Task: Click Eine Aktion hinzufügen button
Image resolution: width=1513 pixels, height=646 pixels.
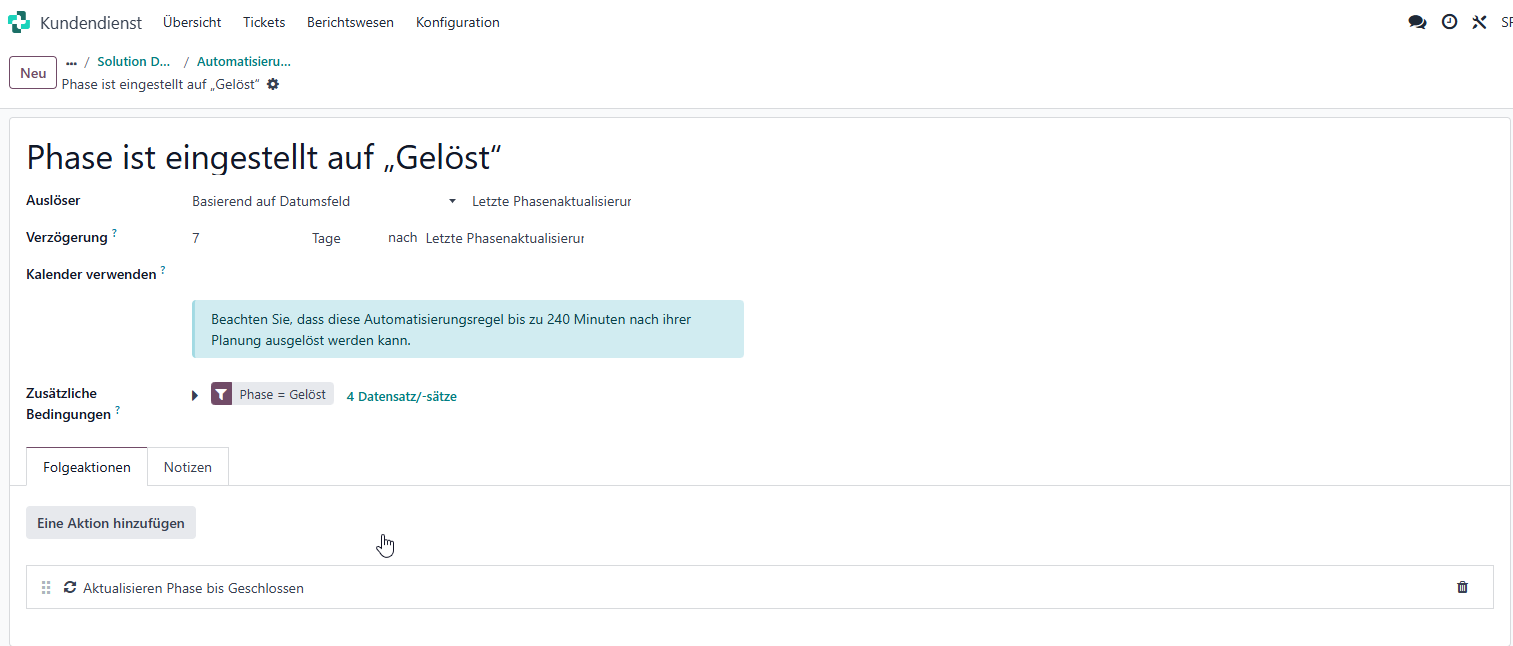Action: 111,523
